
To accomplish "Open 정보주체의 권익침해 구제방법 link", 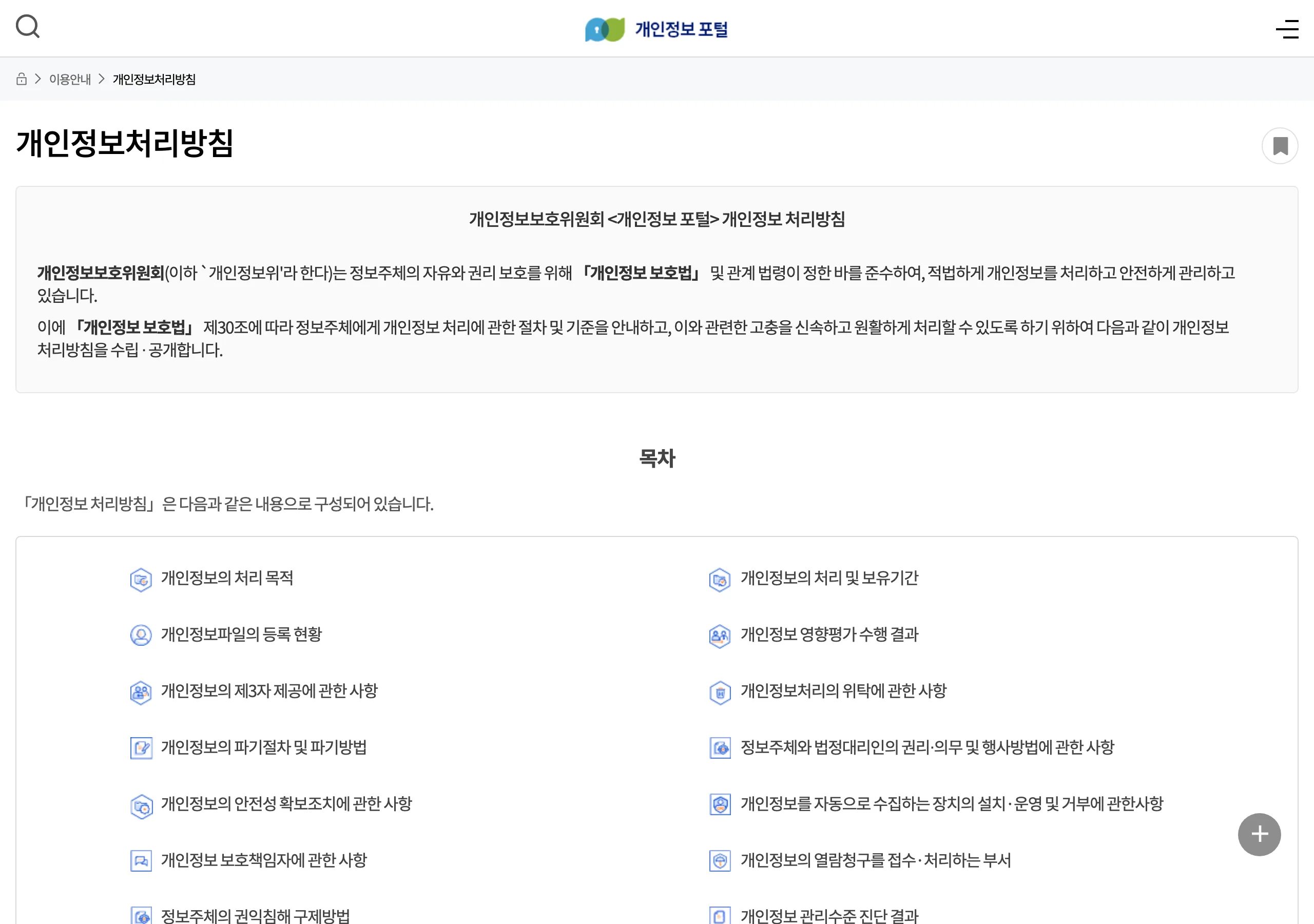I will 255,915.
